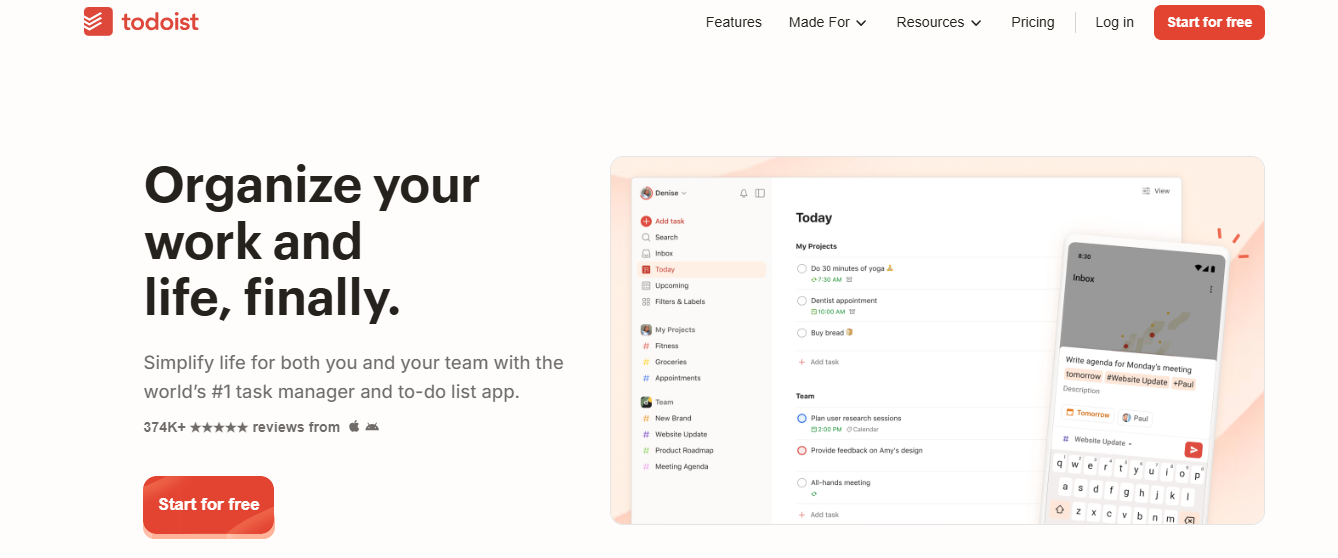Check off Provide feedback on Amy's design
The image size is (1338, 558).
(x=802, y=451)
